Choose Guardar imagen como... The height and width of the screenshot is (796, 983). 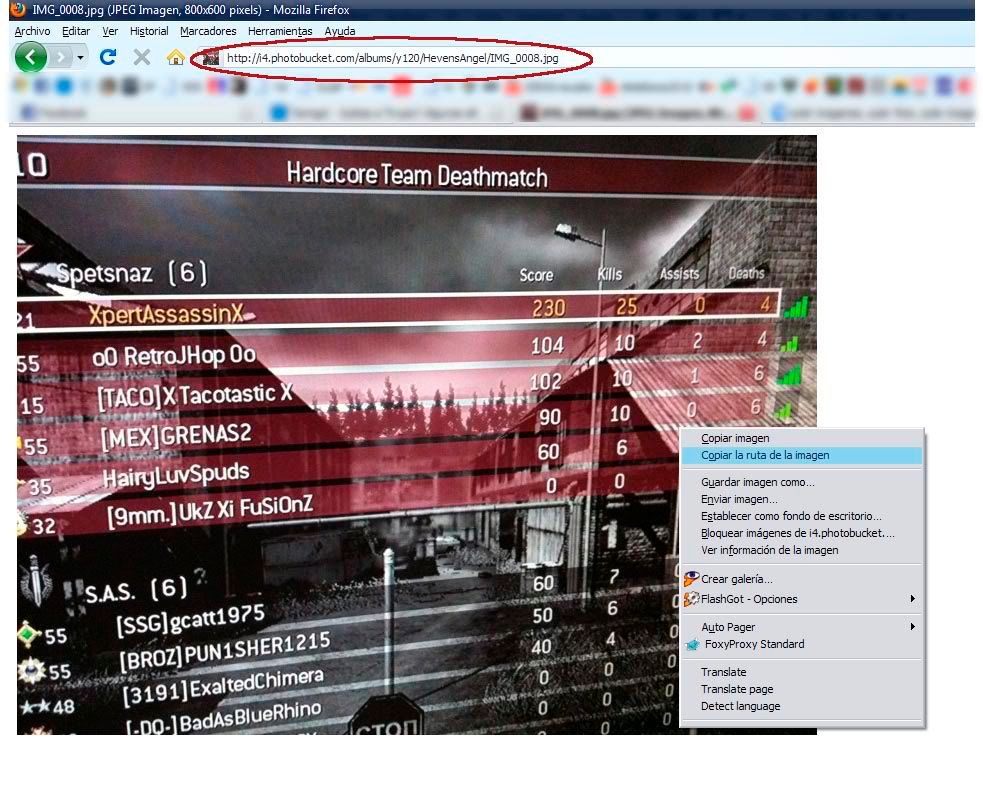click(802, 482)
